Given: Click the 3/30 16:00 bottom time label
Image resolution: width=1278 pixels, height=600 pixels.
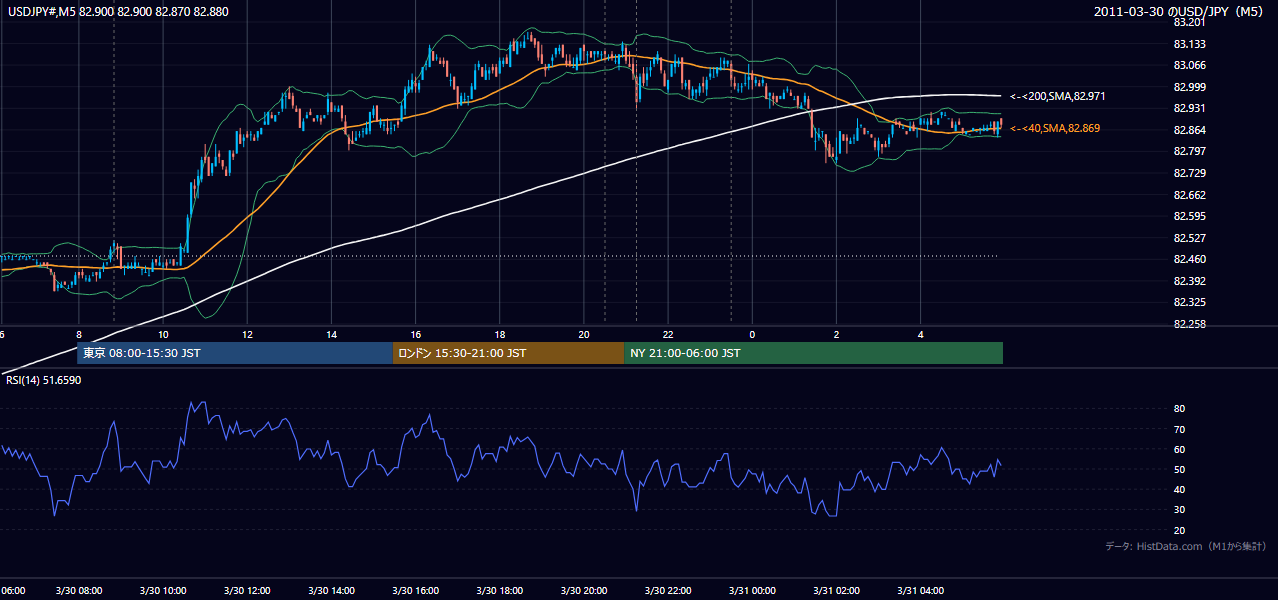Looking at the screenshot, I should [x=415, y=590].
